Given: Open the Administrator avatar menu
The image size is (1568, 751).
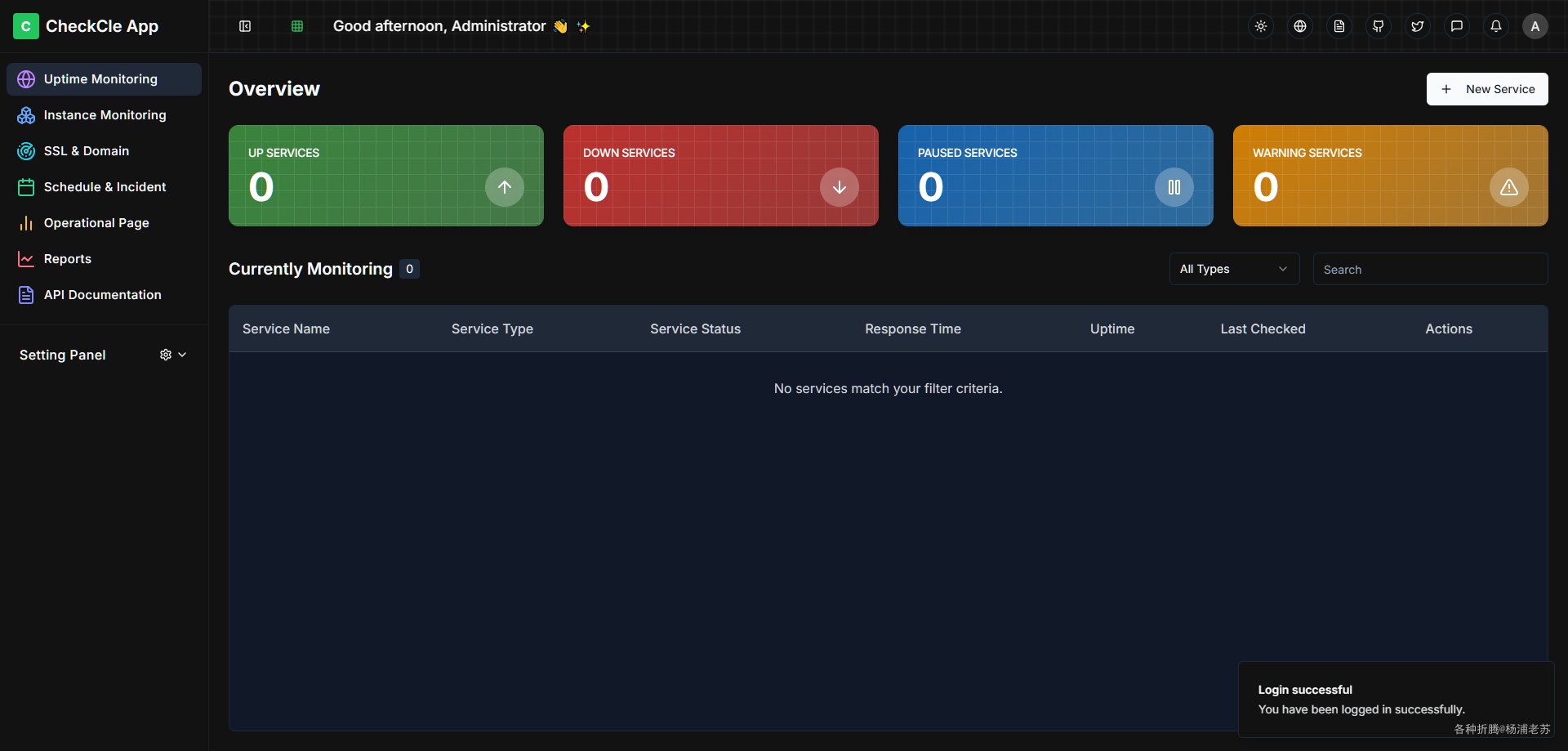Looking at the screenshot, I should click(1535, 26).
